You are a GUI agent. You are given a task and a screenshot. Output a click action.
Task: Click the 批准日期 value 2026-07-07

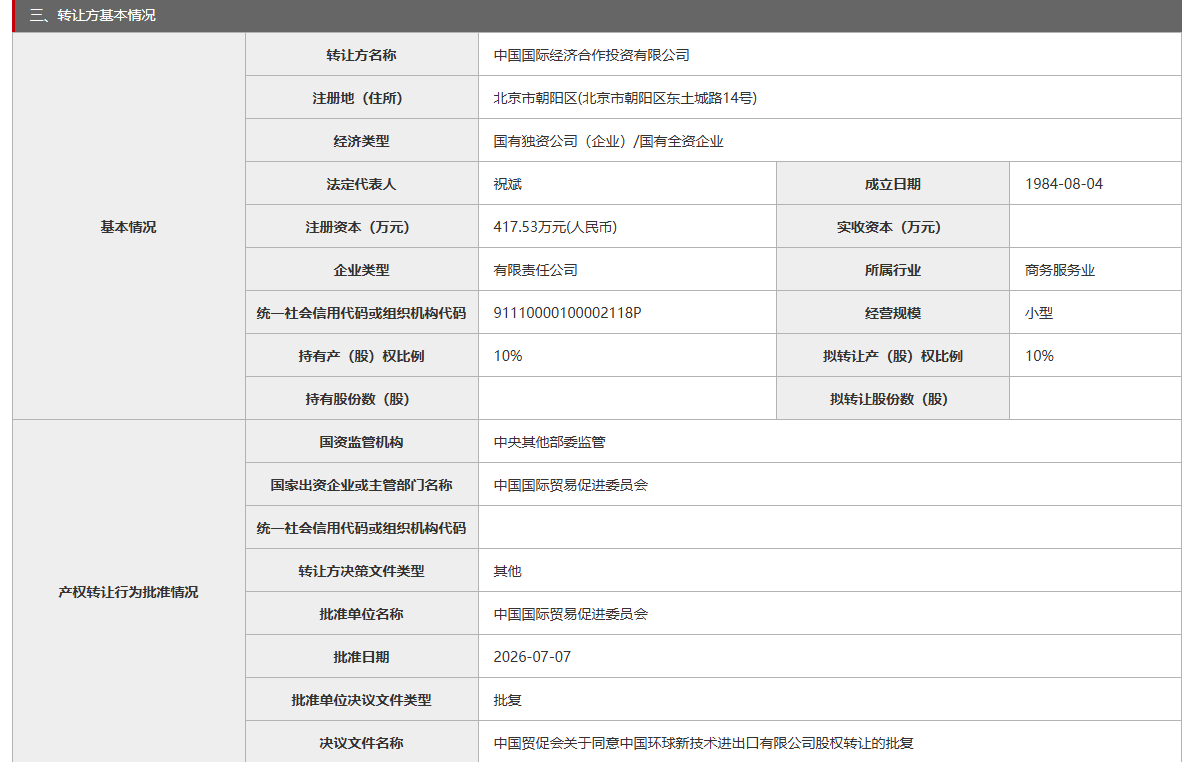coord(532,657)
